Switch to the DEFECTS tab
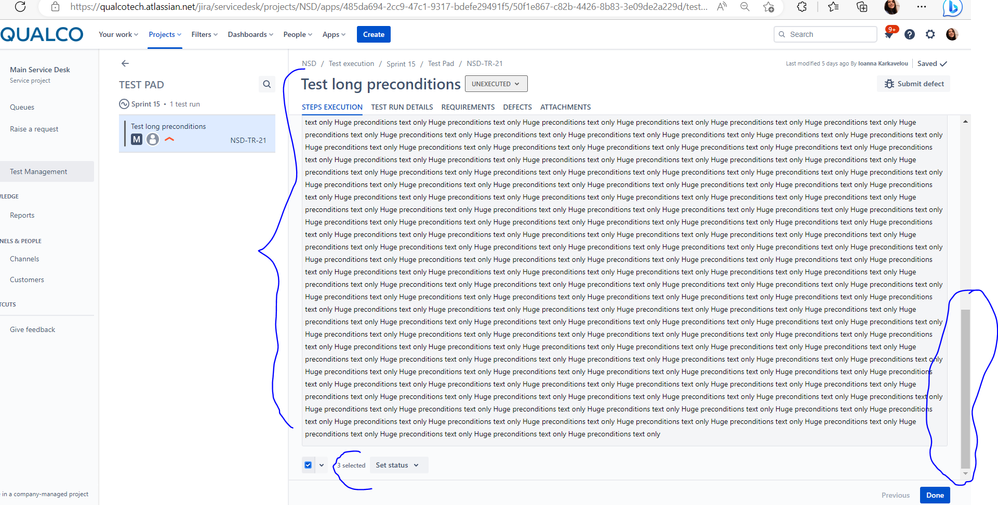998x505 pixels. pos(517,107)
